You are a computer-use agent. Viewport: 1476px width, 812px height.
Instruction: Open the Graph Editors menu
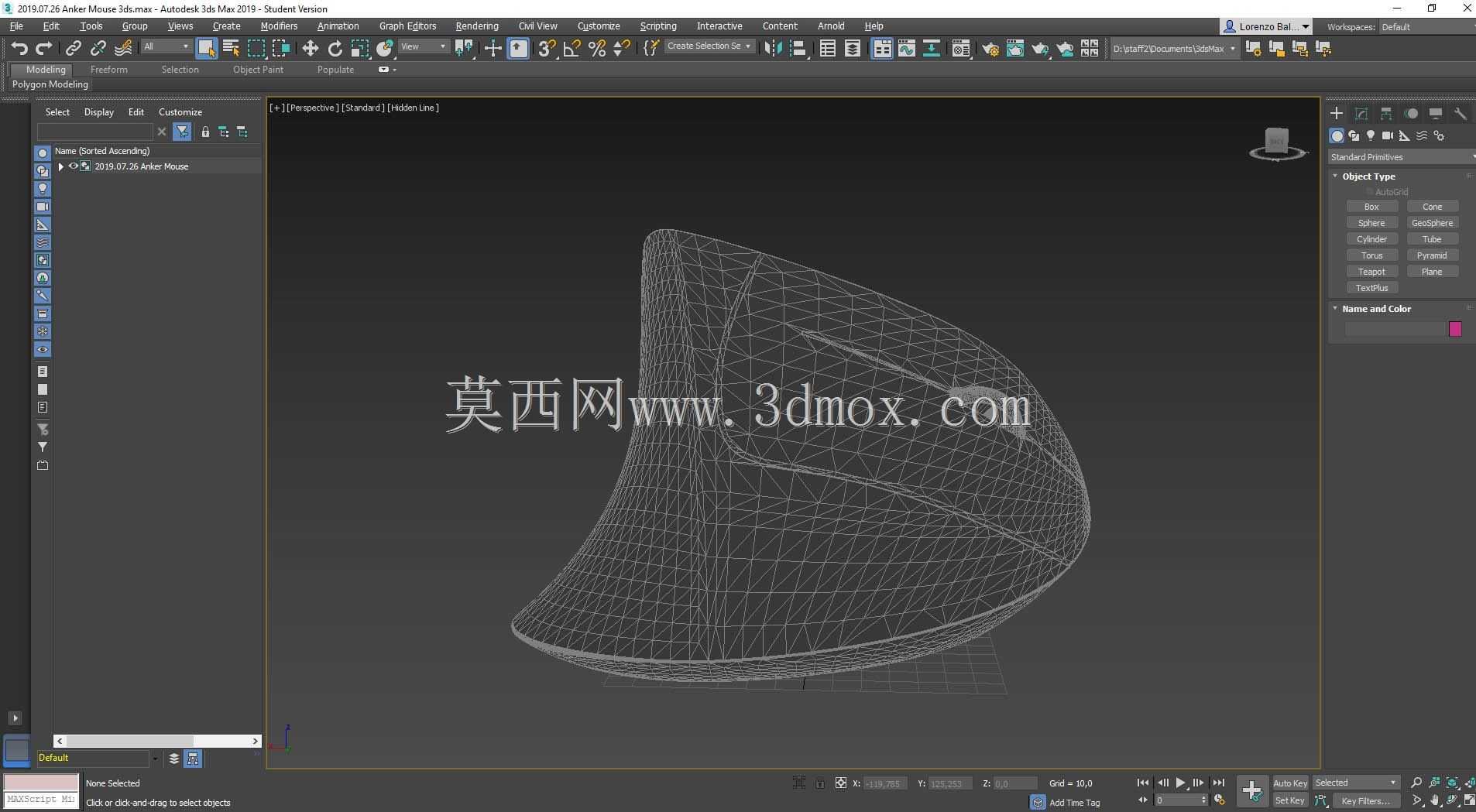[407, 26]
